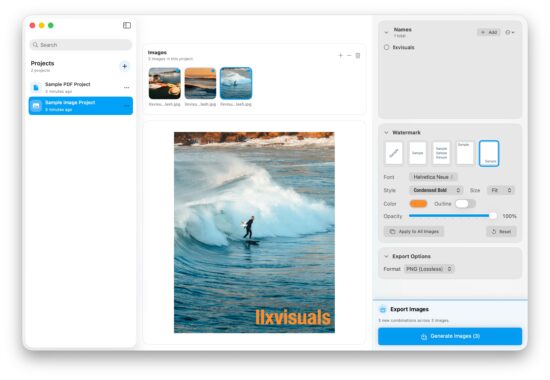Click the Export Images title
The height and width of the screenshot is (380, 550).
pyautogui.click(x=409, y=309)
